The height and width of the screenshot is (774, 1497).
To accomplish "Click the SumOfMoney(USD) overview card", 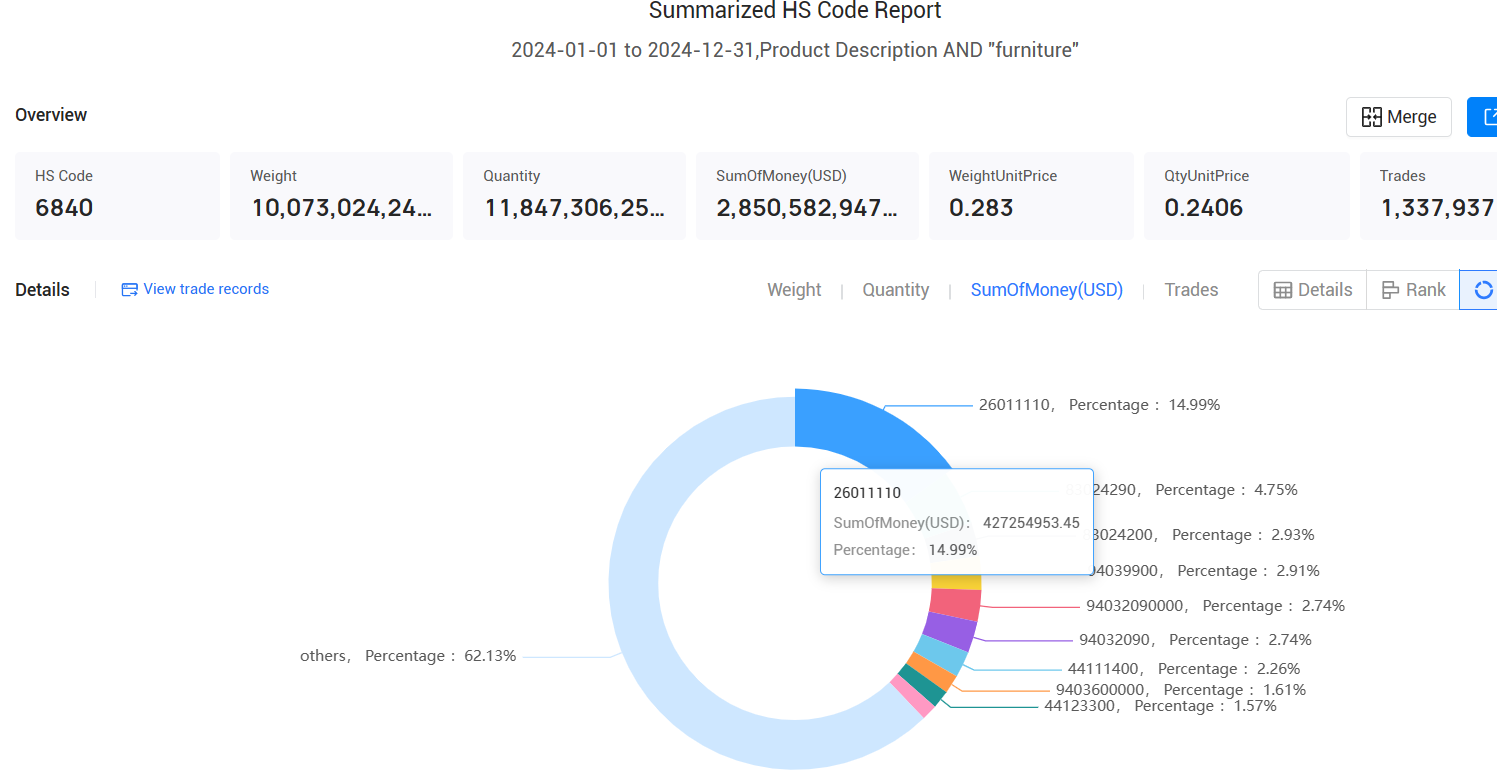I will [807, 196].
